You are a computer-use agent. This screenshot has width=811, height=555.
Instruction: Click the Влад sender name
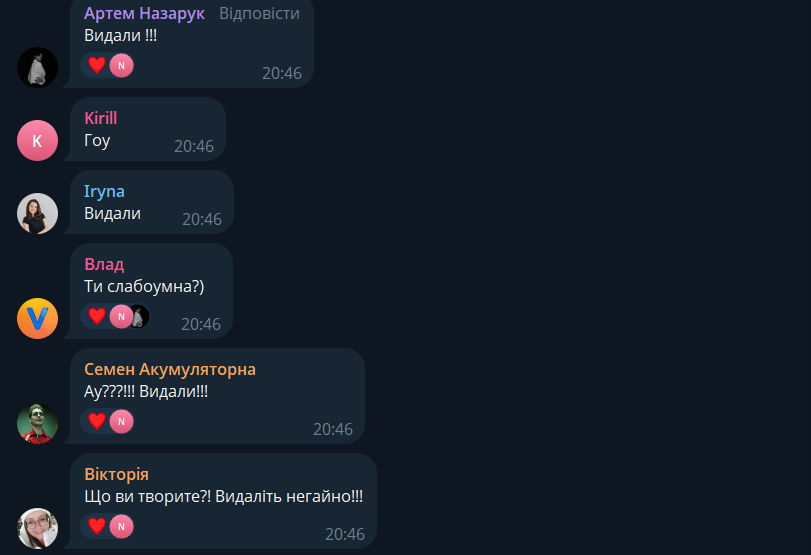pyautogui.click(x=104, y=264)
